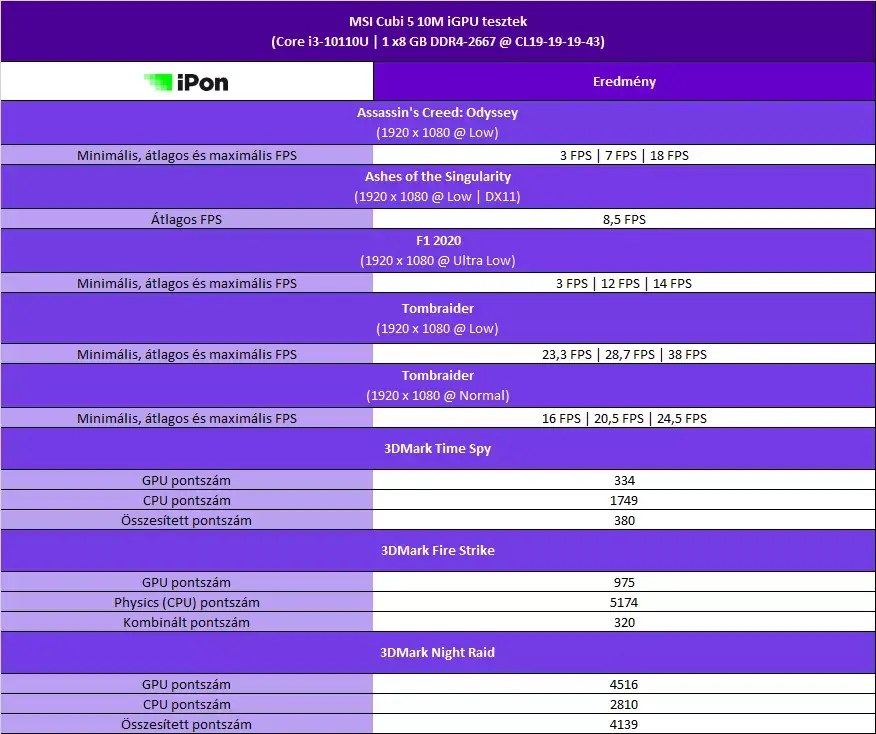Select '23,3 FPS | 28,7 FPS | 38 FPS' result
Image resolution: width=876 pixels, height=734 pixels.
click(624, 355)
